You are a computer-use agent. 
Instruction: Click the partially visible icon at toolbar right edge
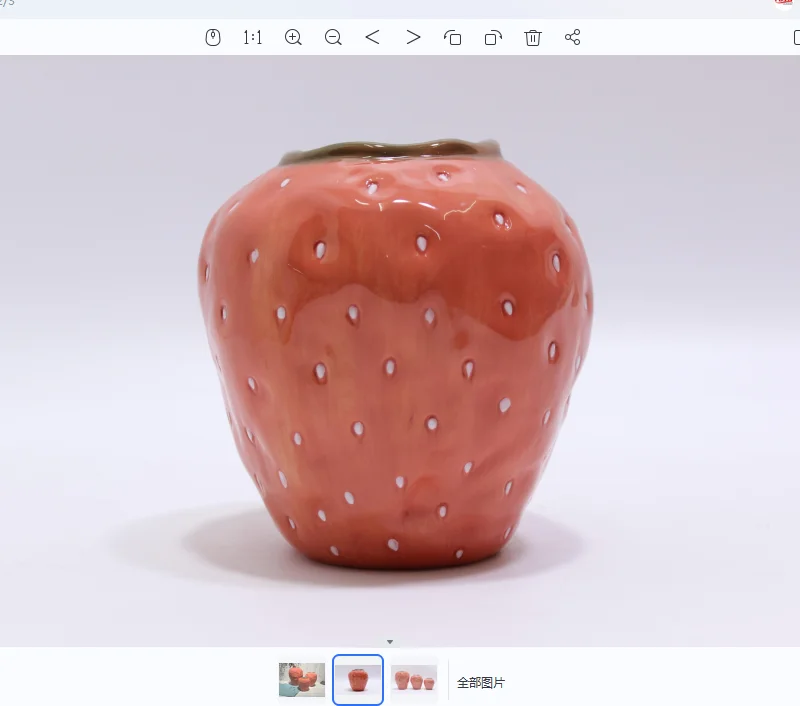[796, 38]
